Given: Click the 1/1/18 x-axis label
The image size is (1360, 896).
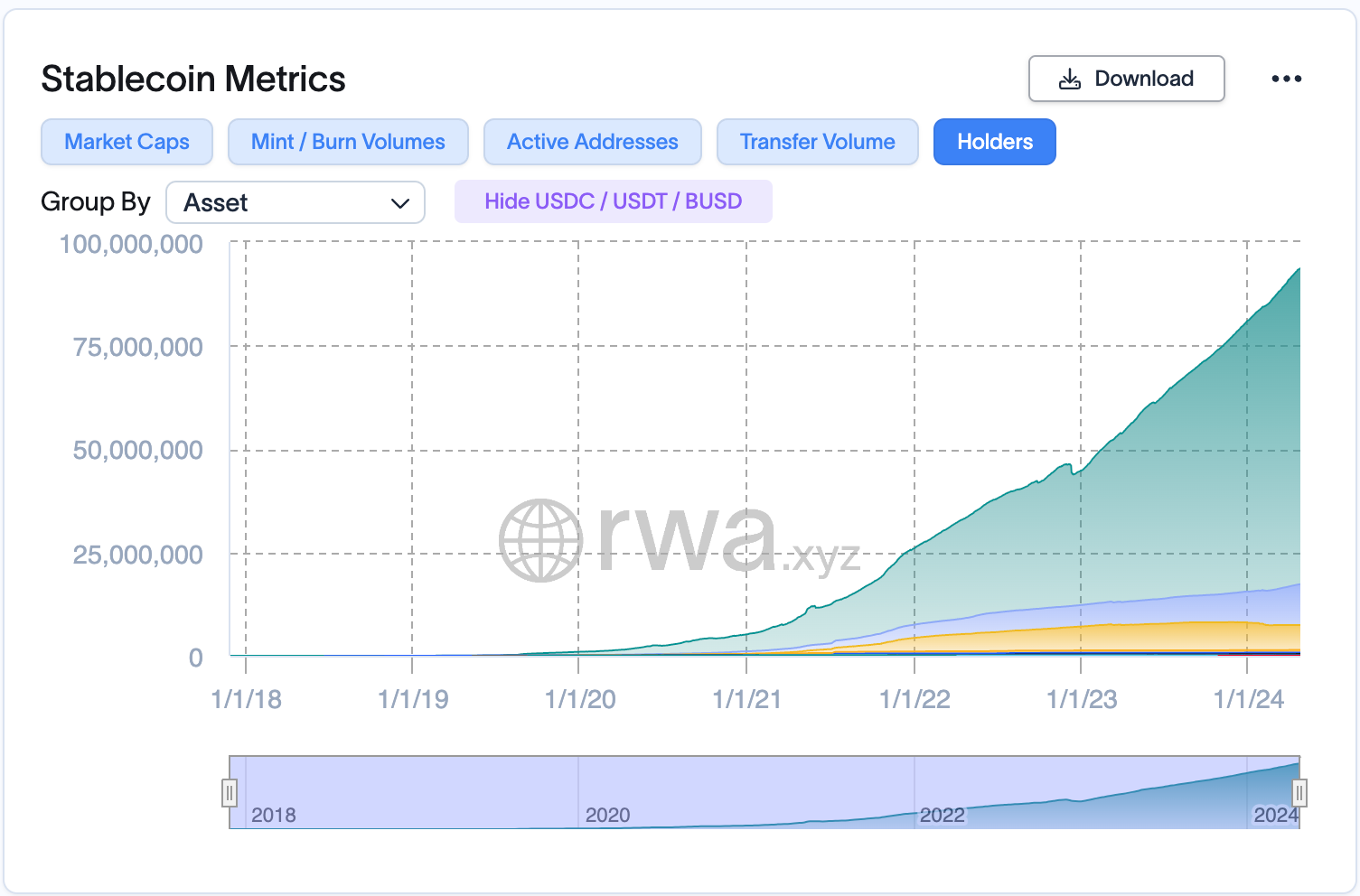Looking at the screenshot, I should click(245, 699).
